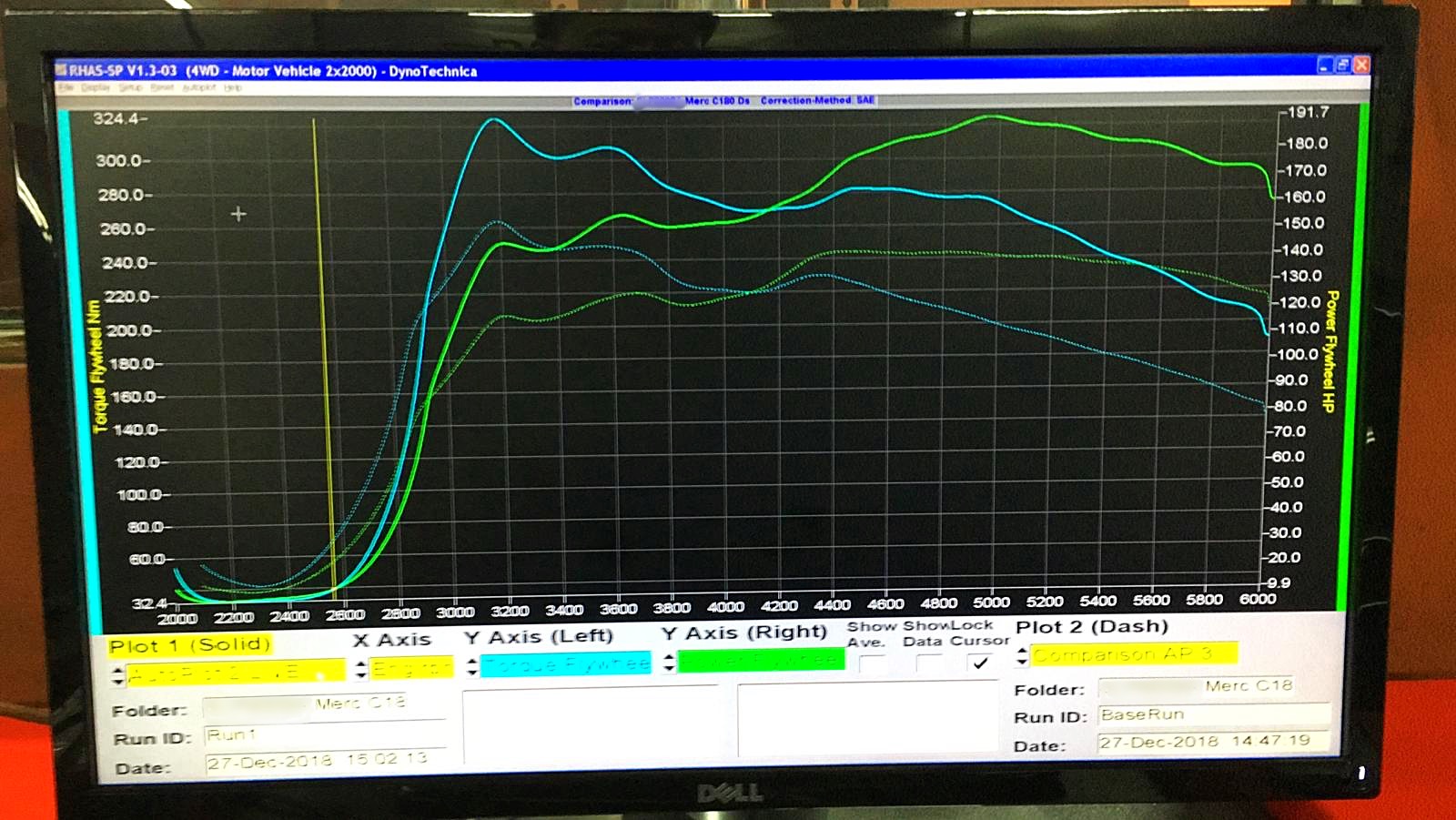Click the Y Axis (Right) selector stepper arrows
Image resolution: width=1456 pixels, height=820 pixels.
point(669,663)
